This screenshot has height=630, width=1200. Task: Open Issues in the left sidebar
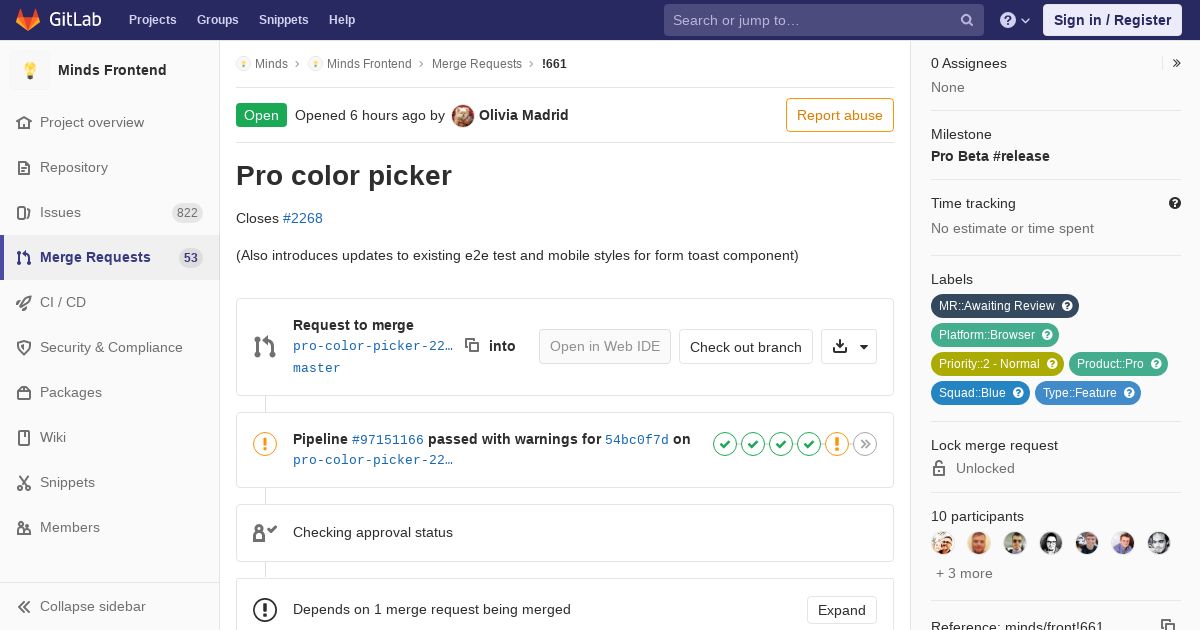pyautogui.click(x=60, y=212)
